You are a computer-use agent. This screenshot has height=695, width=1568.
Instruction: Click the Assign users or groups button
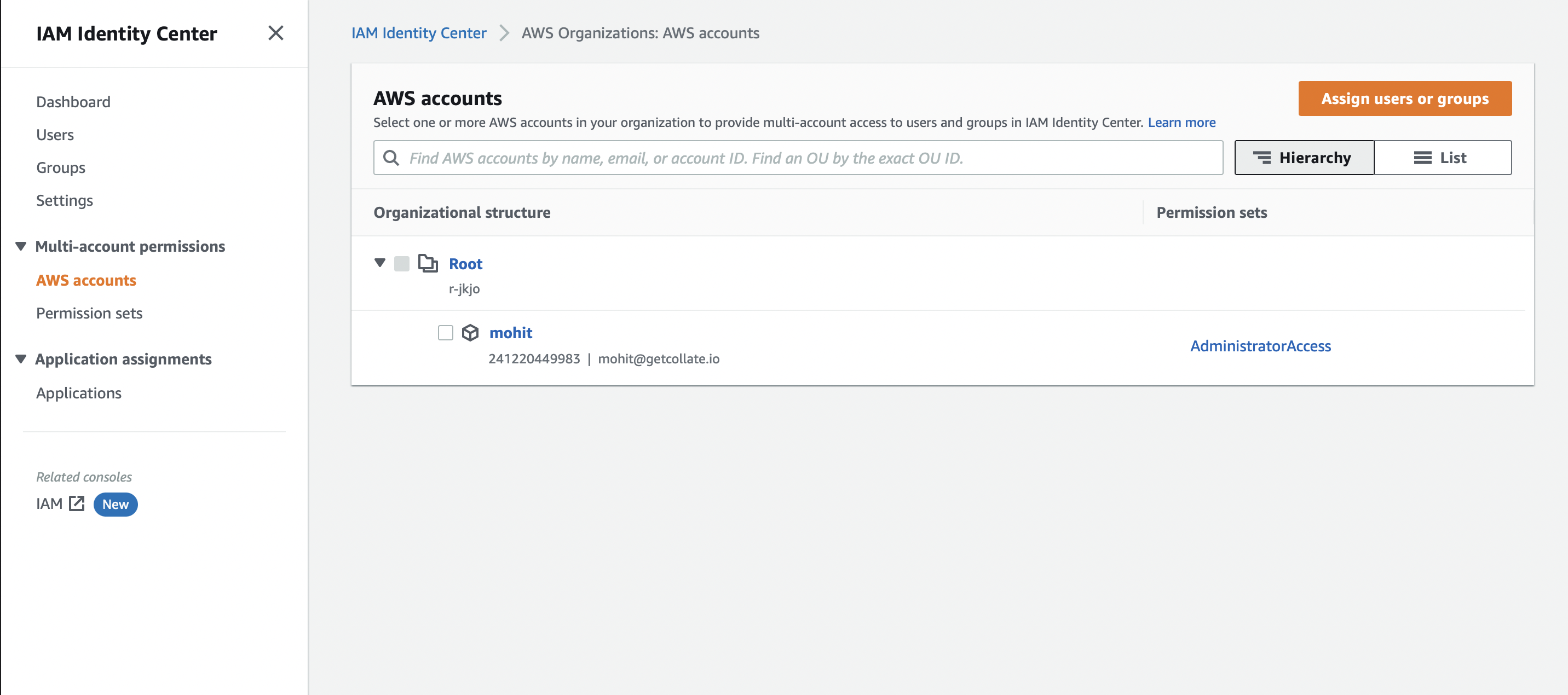(1404, 98)
